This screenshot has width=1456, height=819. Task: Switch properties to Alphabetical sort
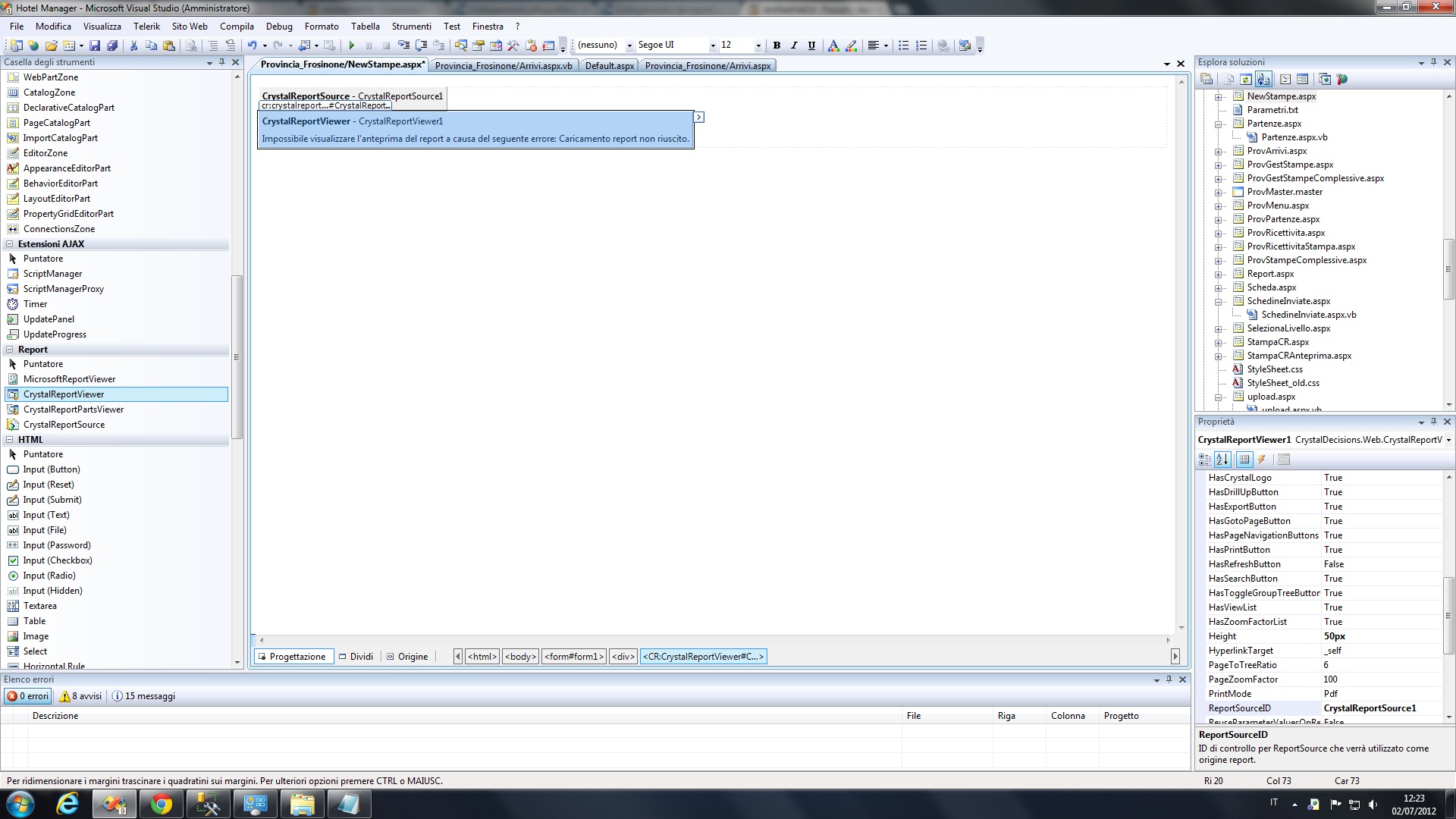pos(1222,460)
